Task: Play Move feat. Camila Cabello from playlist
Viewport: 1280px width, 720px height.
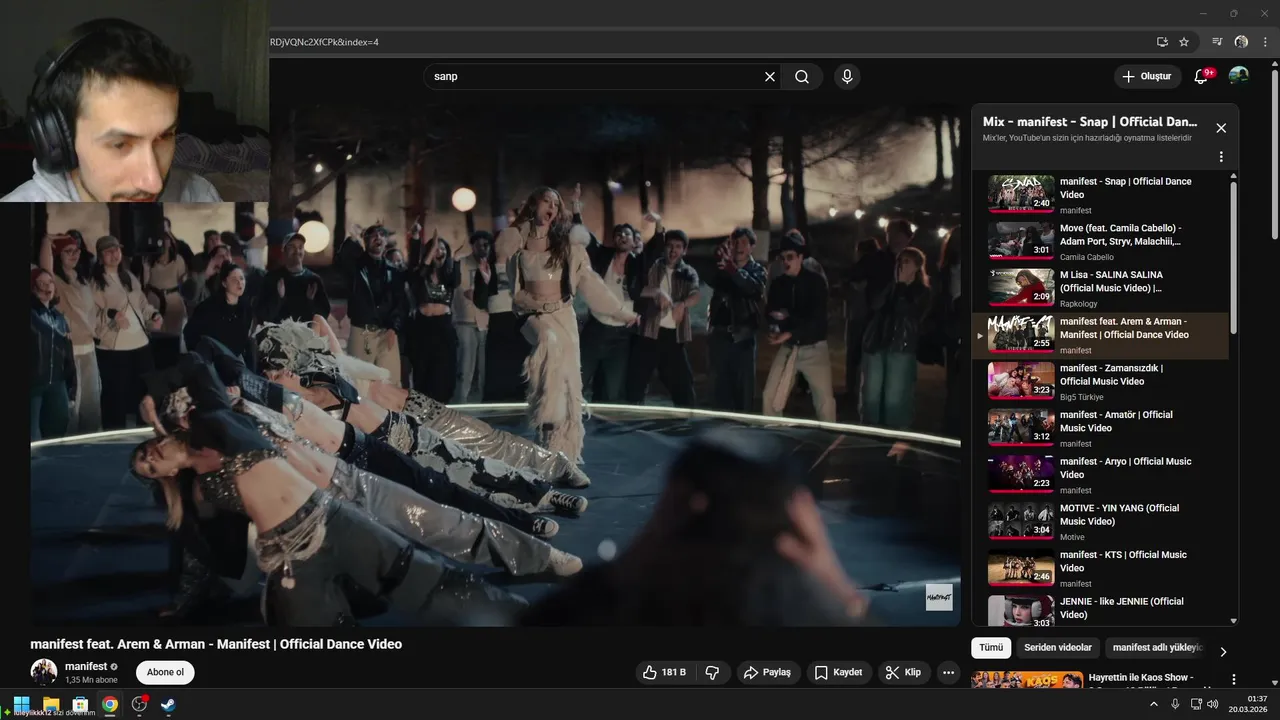Action: click(1100, 242)
